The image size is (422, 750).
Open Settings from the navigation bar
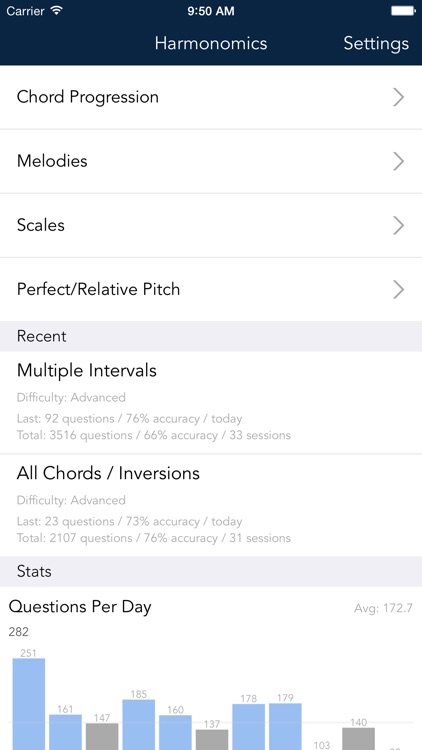pos(376,44)
